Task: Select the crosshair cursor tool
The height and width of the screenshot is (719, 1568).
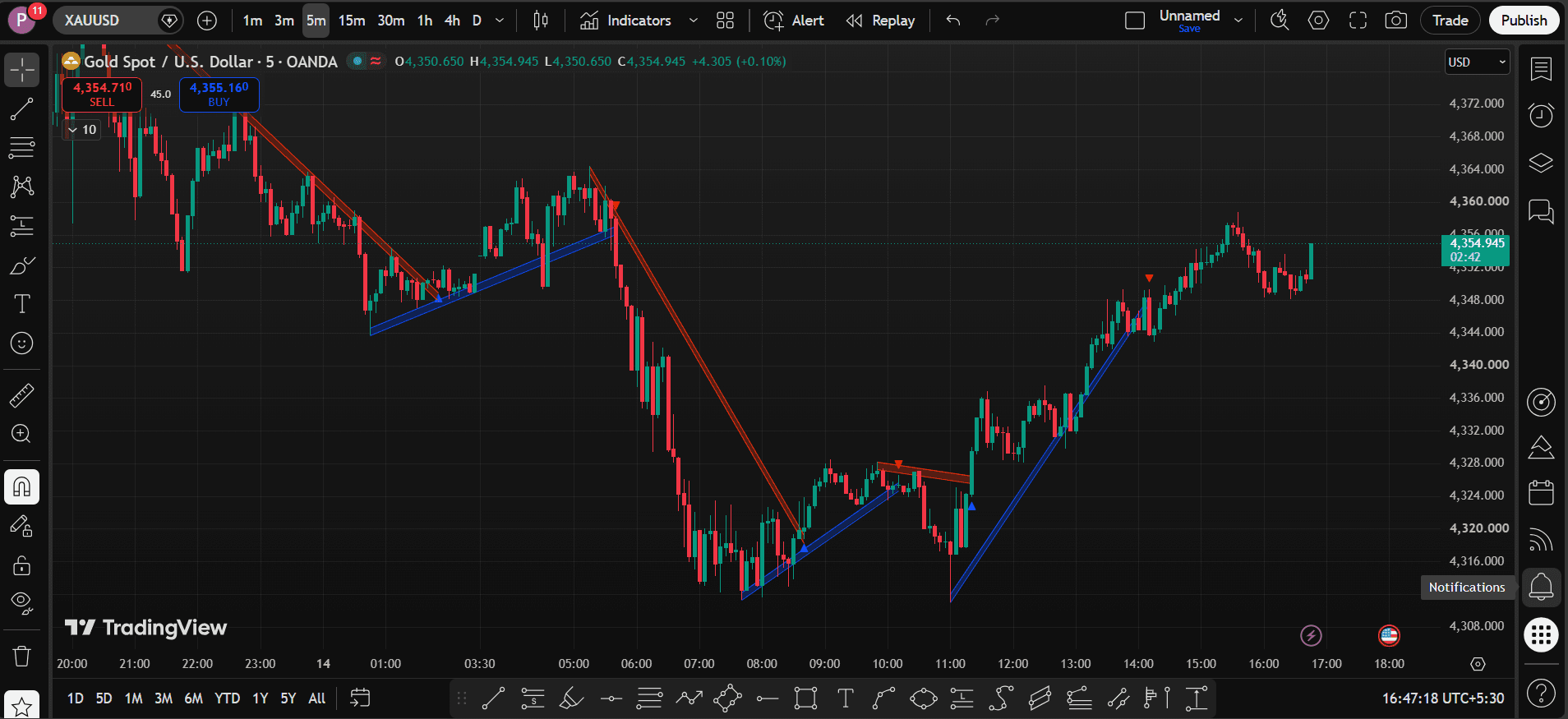Action: (x=22, y=70)
